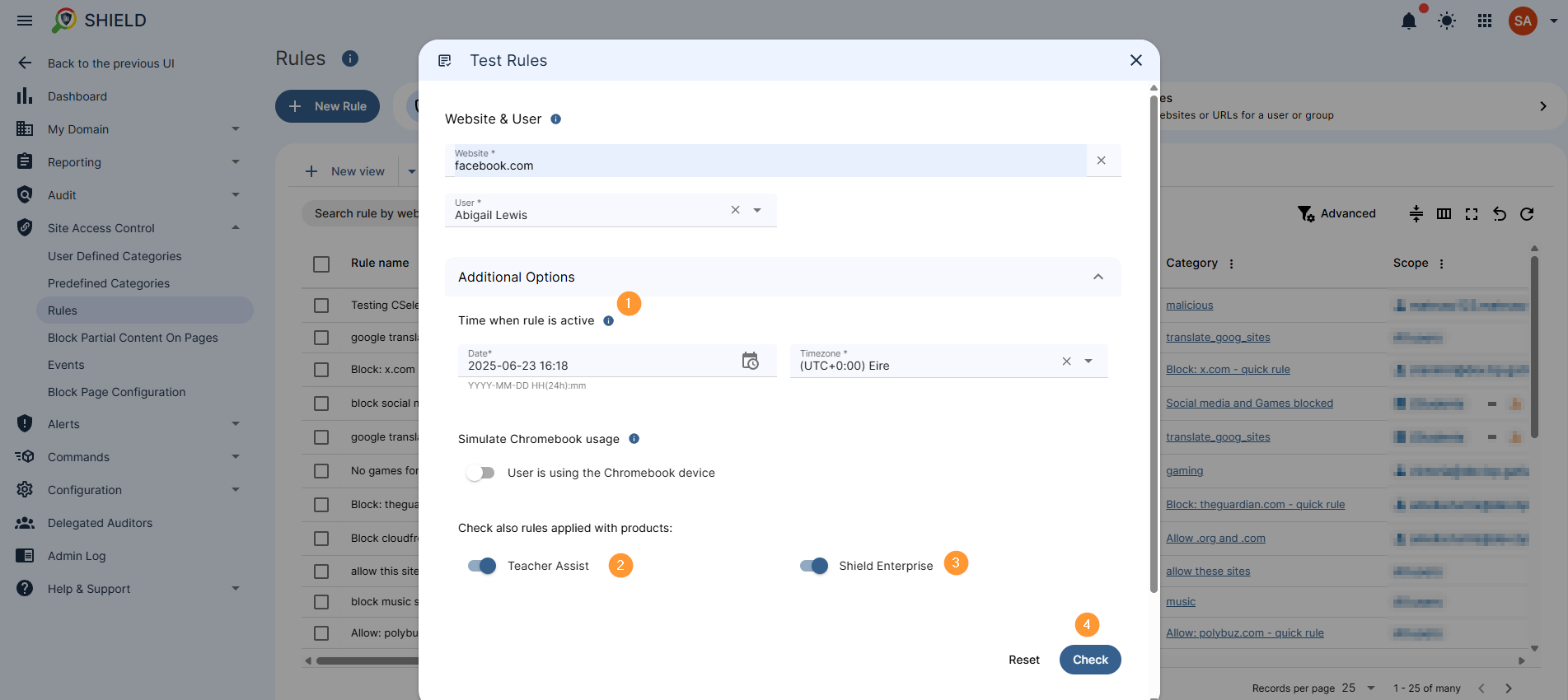Viewport: 1568px width, 700px height.
Task: Clear the Abigail Lewis user selection
Action: coord(735,210)
